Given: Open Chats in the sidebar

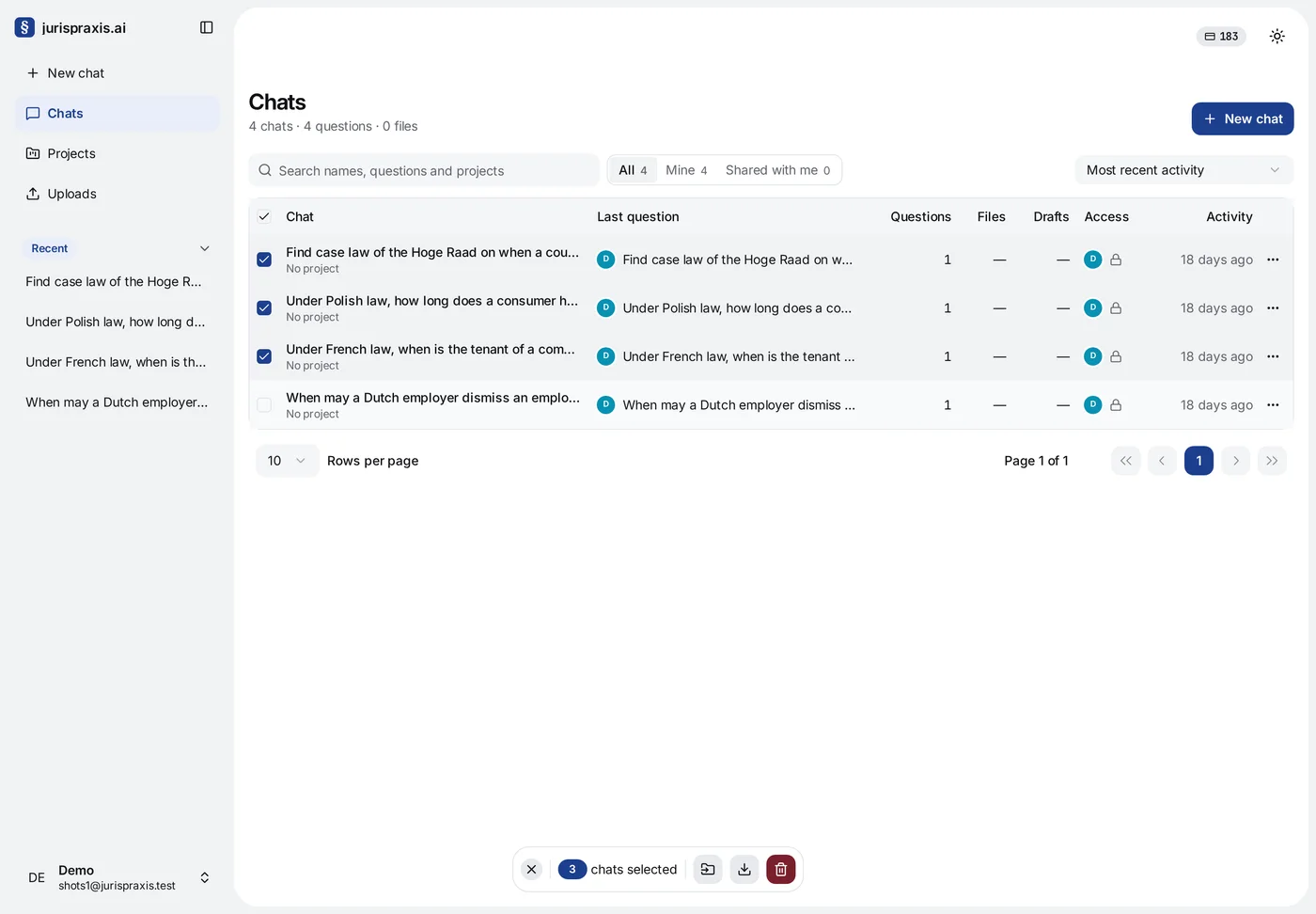Looking at the screenshot, I should (x=117, y=113).
